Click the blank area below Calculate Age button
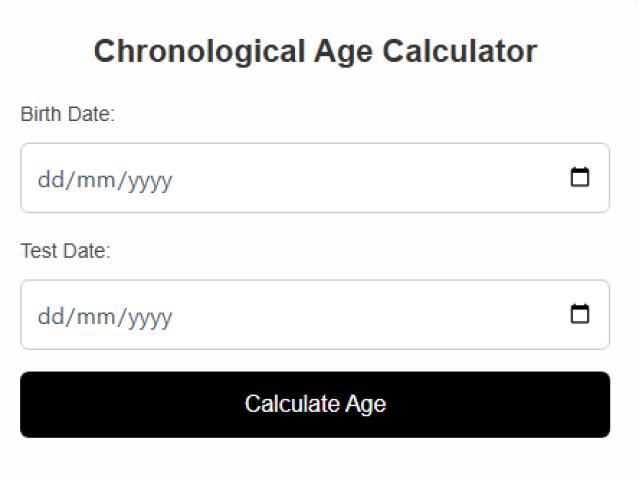 (x=315, y=459)
